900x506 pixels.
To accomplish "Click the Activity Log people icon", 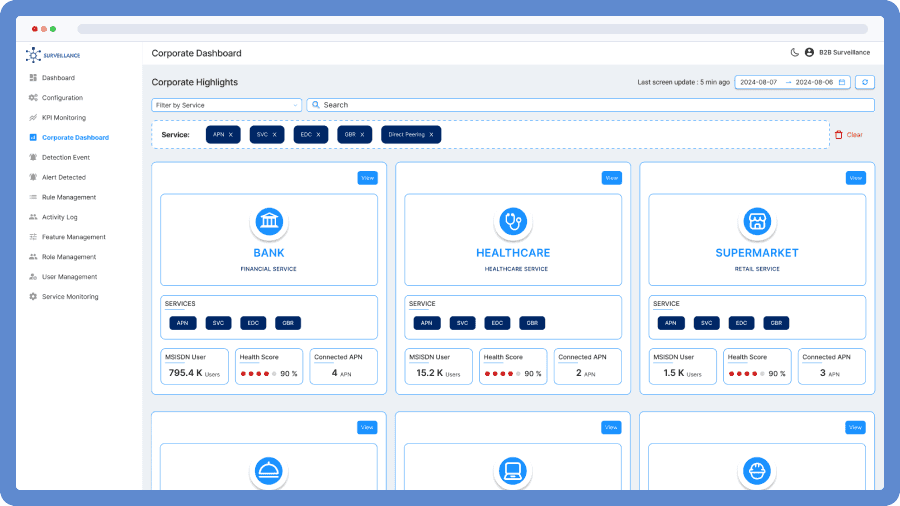I will pyautogui.click(x=33, y=217).
